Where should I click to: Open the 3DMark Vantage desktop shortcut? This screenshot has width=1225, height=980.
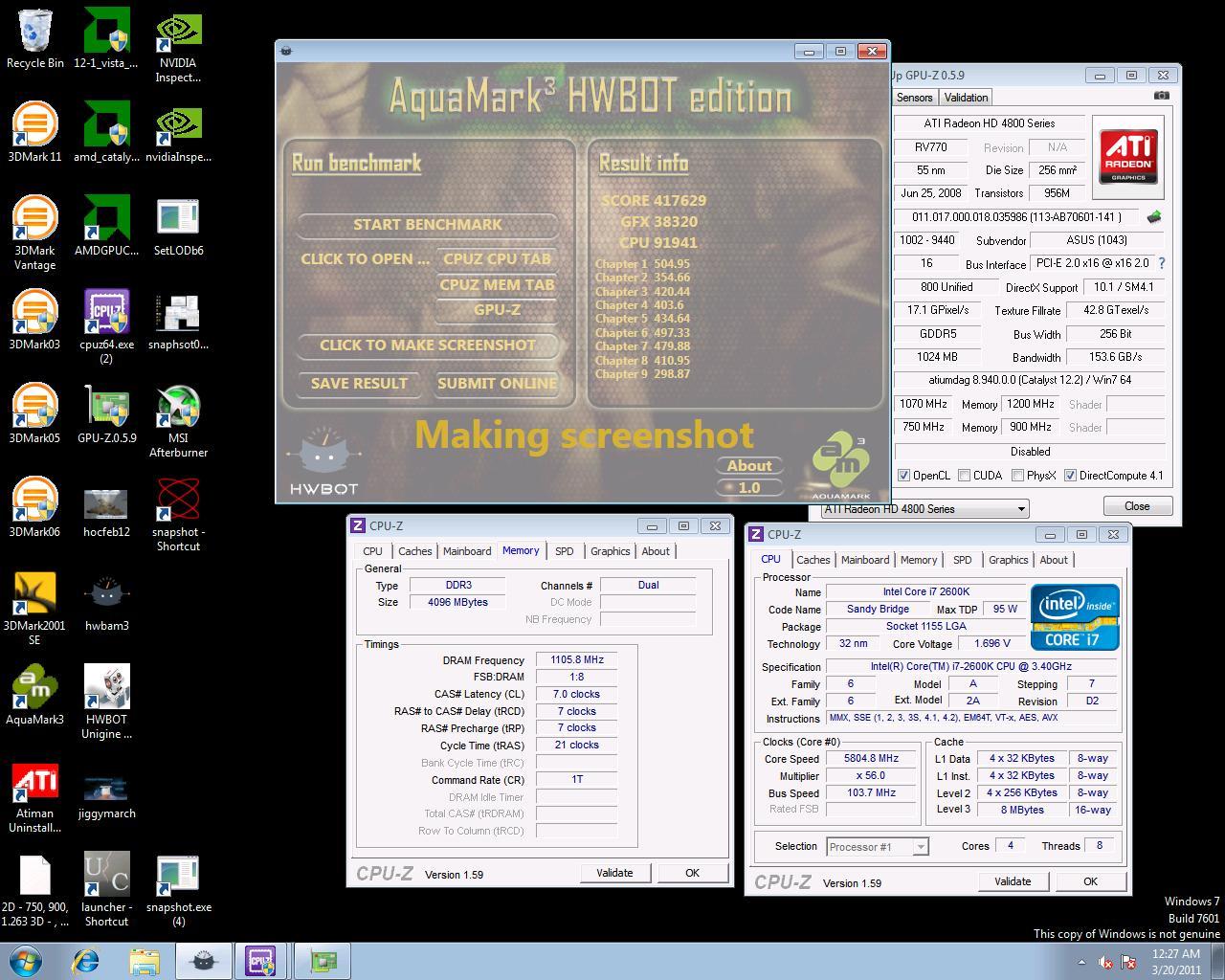[35, 233]
